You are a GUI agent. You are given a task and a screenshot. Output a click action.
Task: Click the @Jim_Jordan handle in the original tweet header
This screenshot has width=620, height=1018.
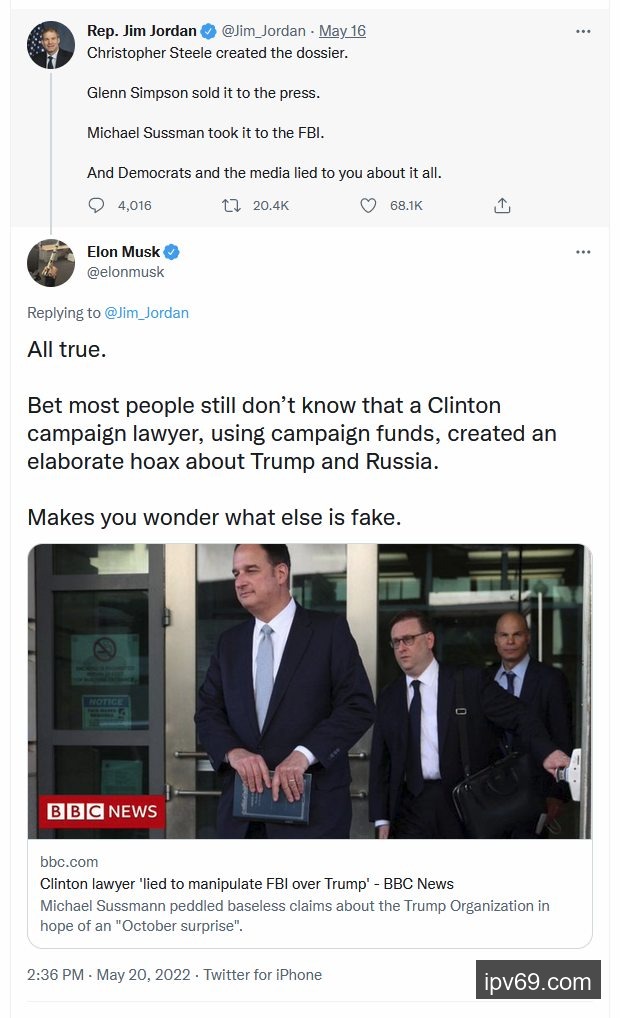(x=263, y=31)
